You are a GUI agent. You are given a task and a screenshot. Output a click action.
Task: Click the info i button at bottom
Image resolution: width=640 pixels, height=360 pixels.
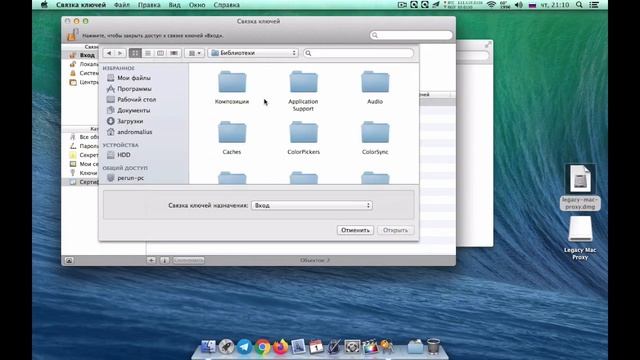[x=164, y=260]
